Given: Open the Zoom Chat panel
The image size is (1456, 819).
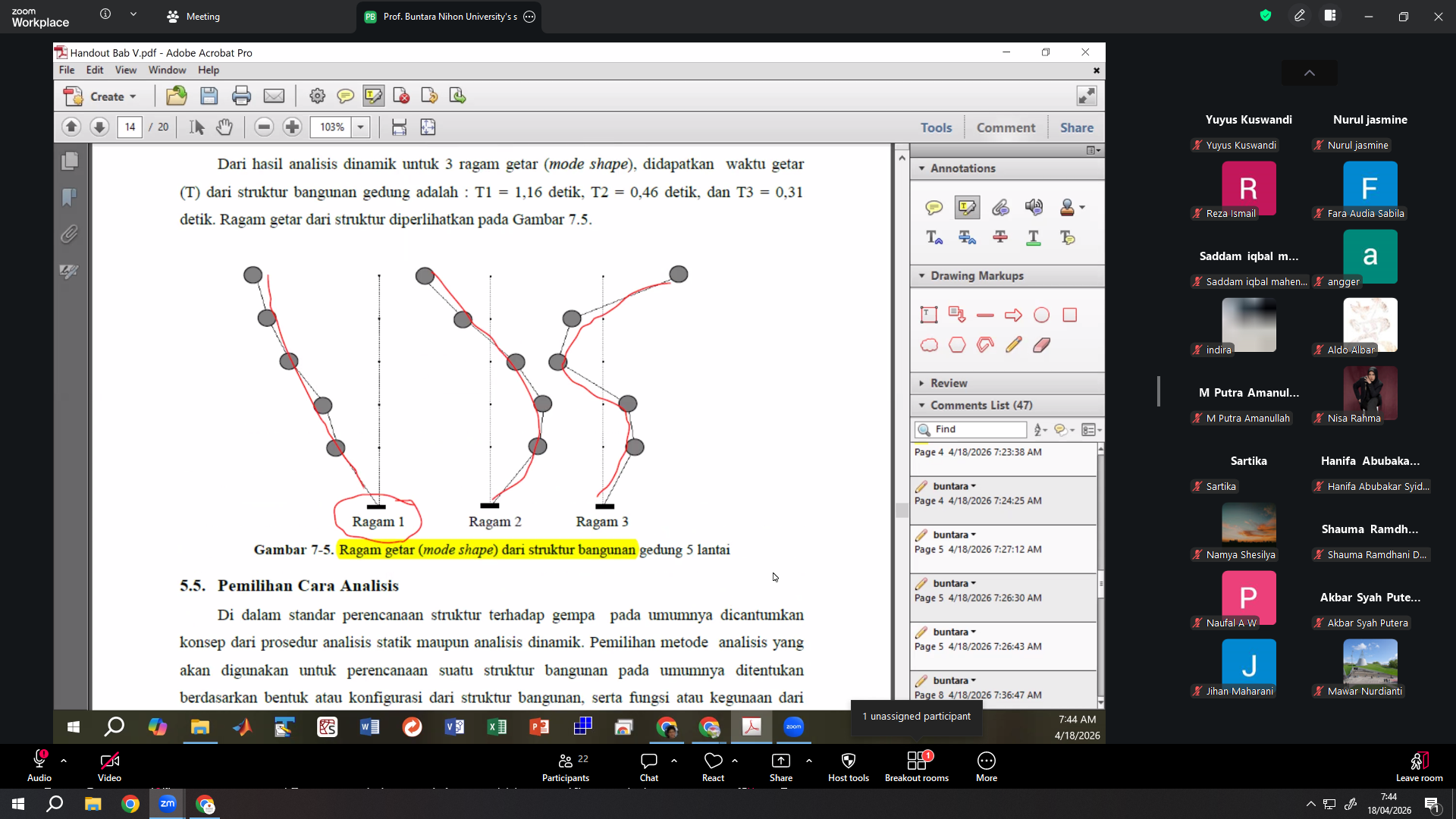Looking at the screenshot, I should tap(649, 766).
